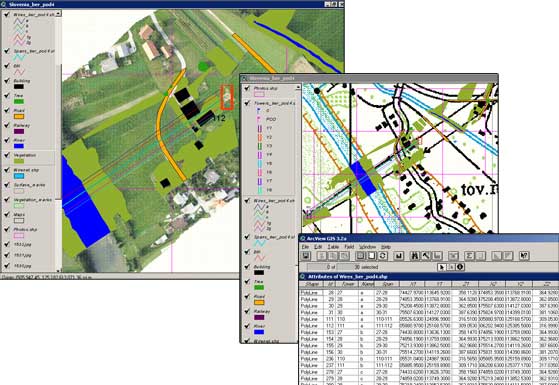Click black Building swatch in left view
The image size is (559, 385).
coord(19,87)
